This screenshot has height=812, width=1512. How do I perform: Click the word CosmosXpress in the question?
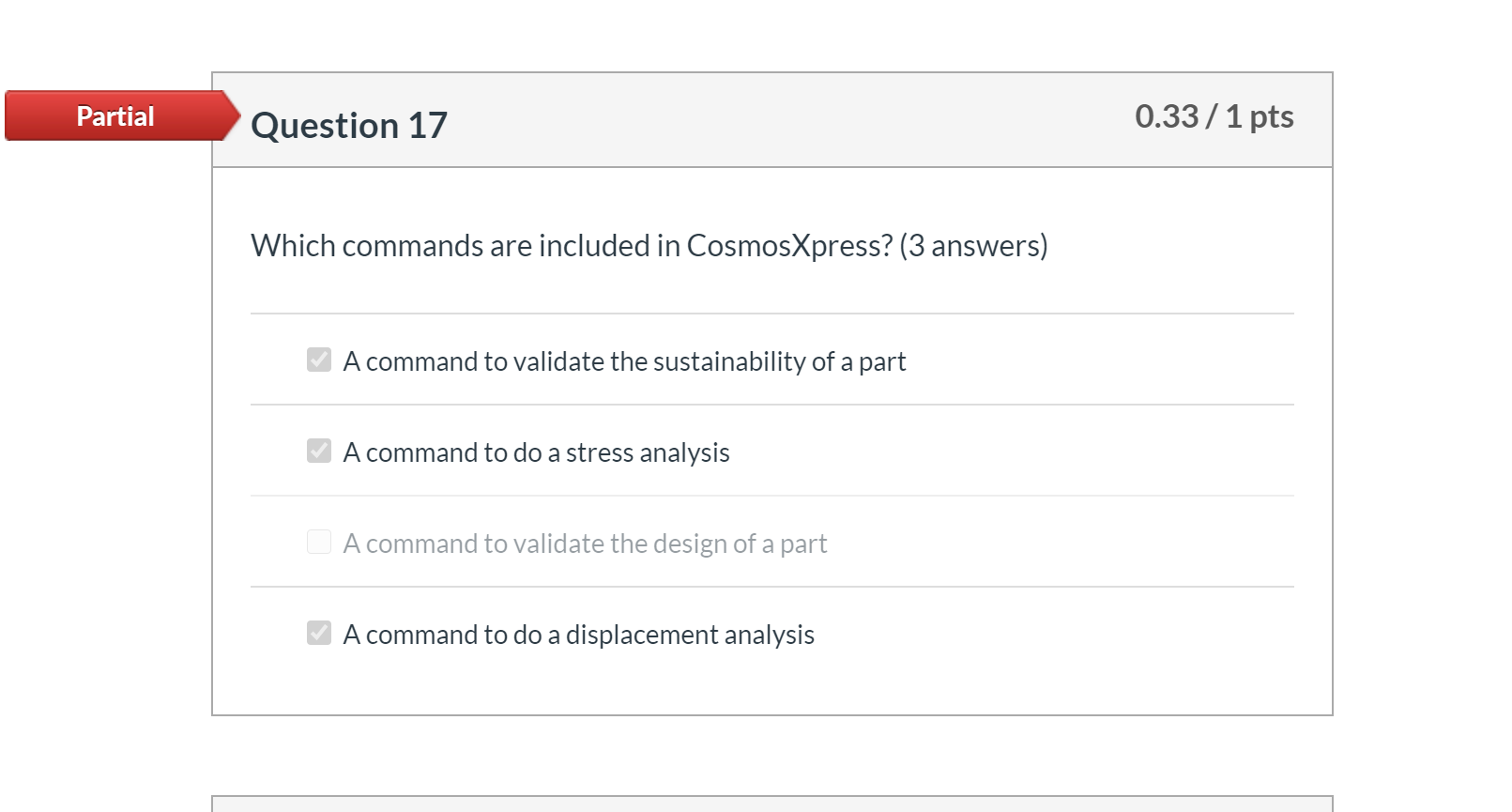(x=789, y=246)
